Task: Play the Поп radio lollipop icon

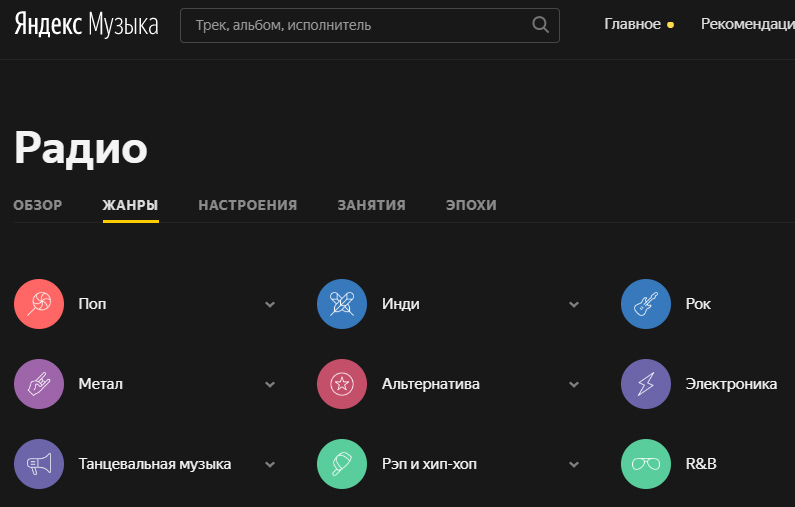Action: click(x=39, y=304)
